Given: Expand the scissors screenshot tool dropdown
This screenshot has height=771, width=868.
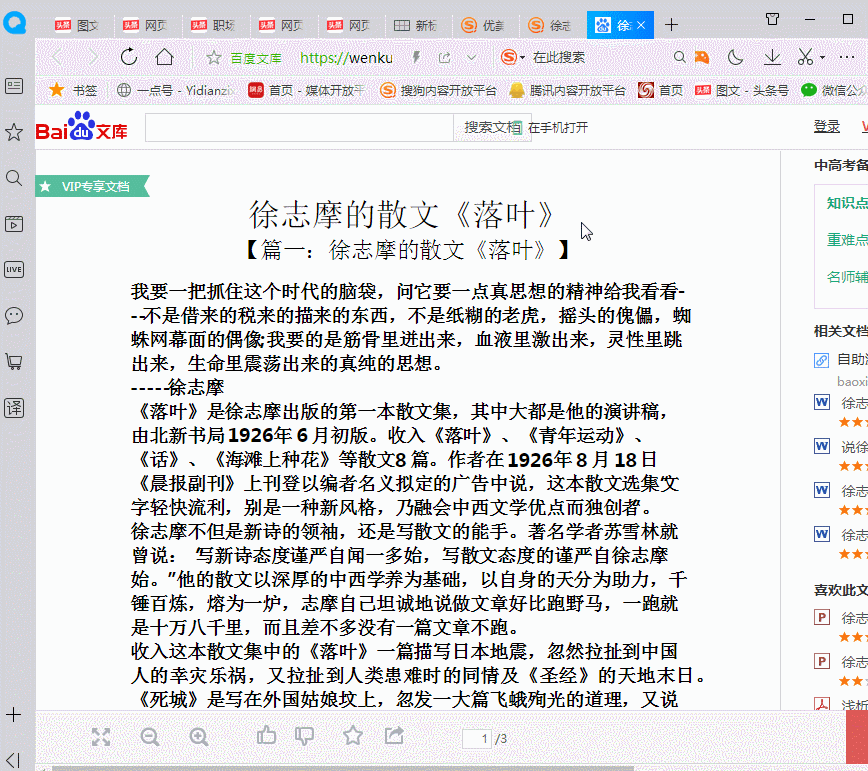Looking at the screenshot, I should 824,57.
